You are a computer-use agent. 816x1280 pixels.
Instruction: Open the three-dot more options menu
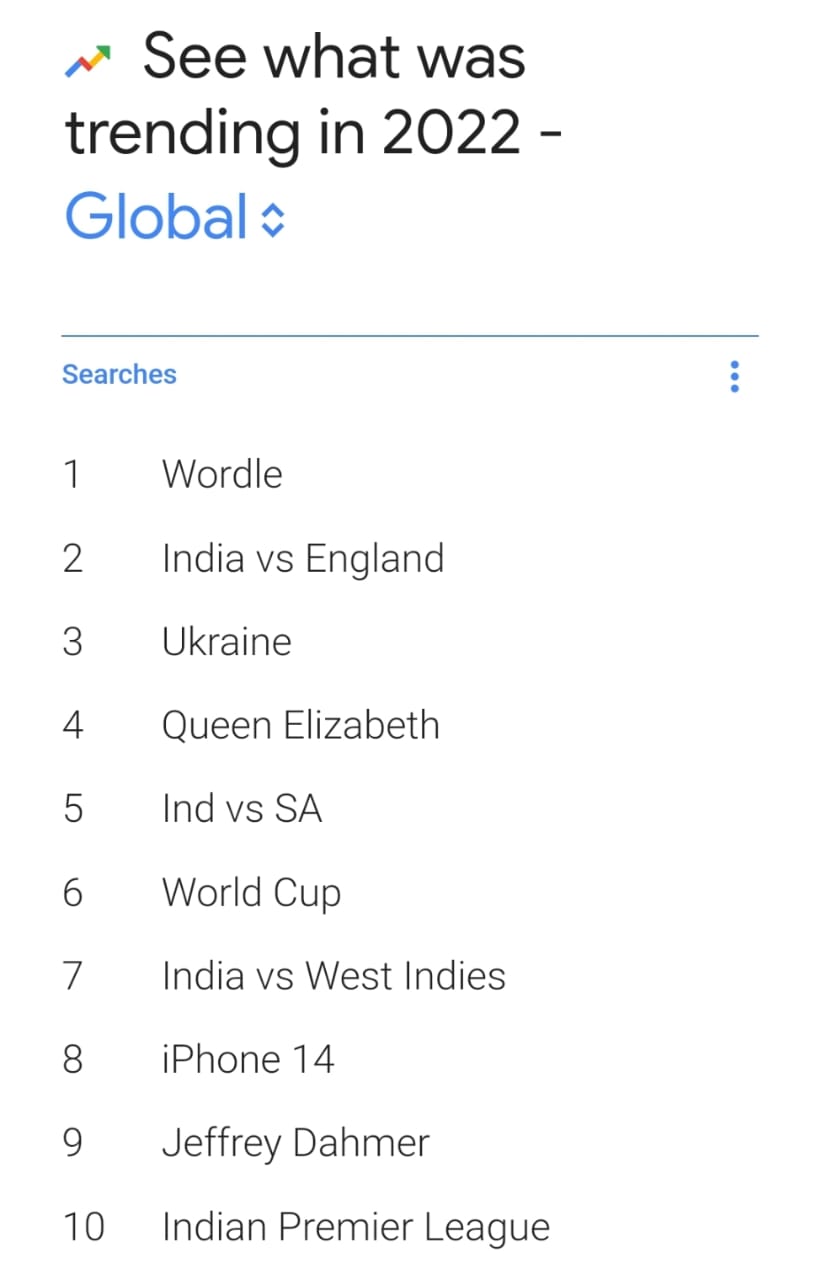point(735,376)
